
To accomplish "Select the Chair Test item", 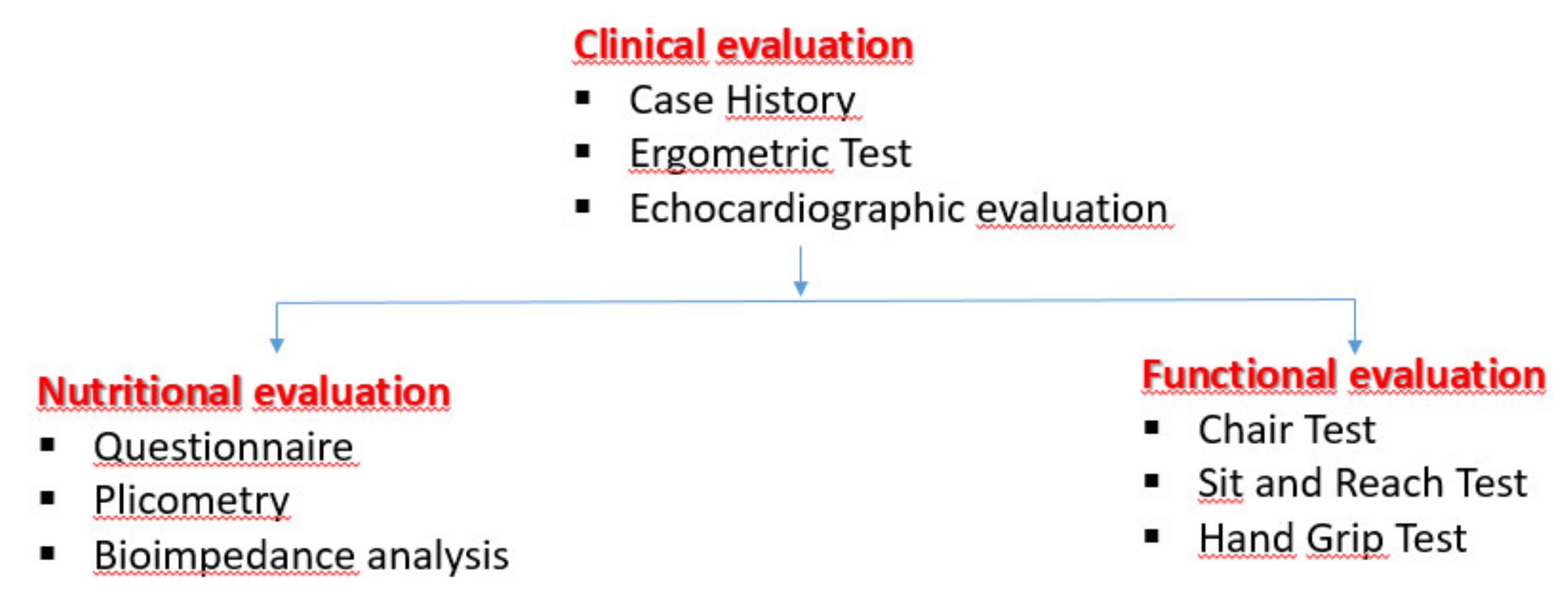I will coord(1286,429).
